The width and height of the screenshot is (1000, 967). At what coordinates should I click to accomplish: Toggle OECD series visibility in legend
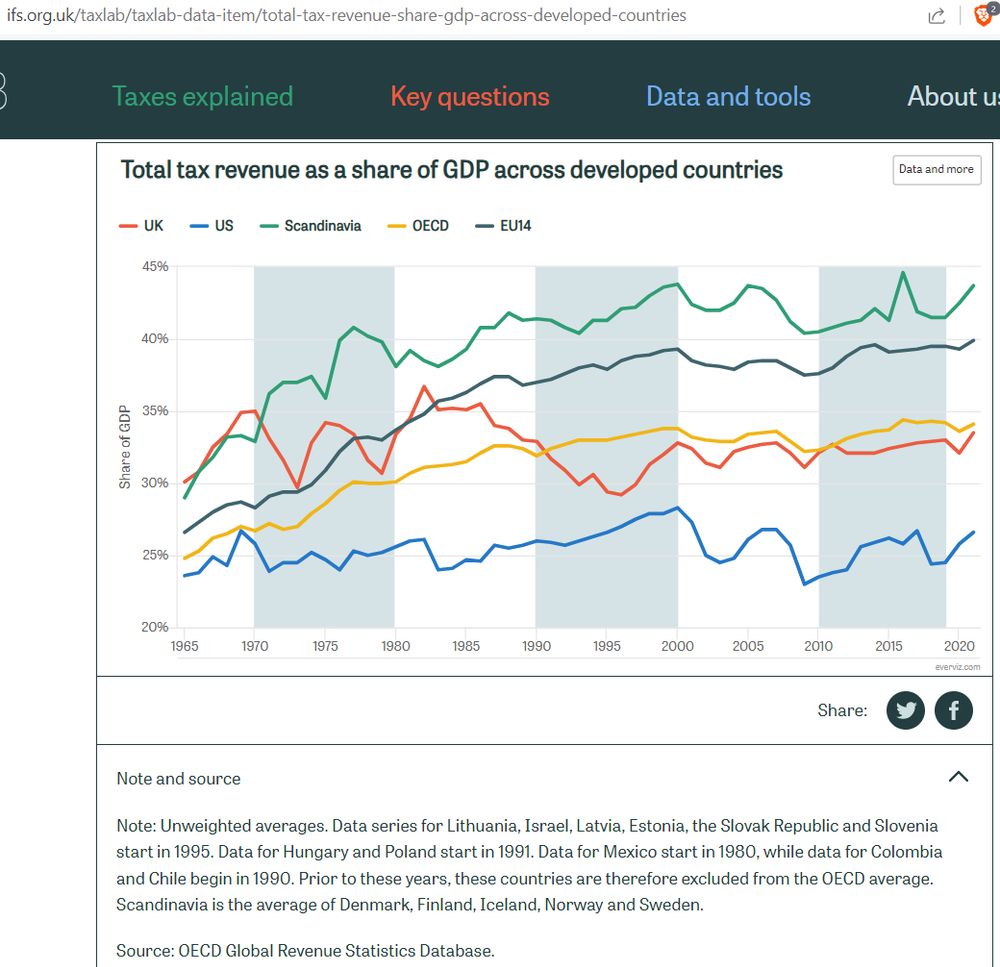[x=418, y=226]
